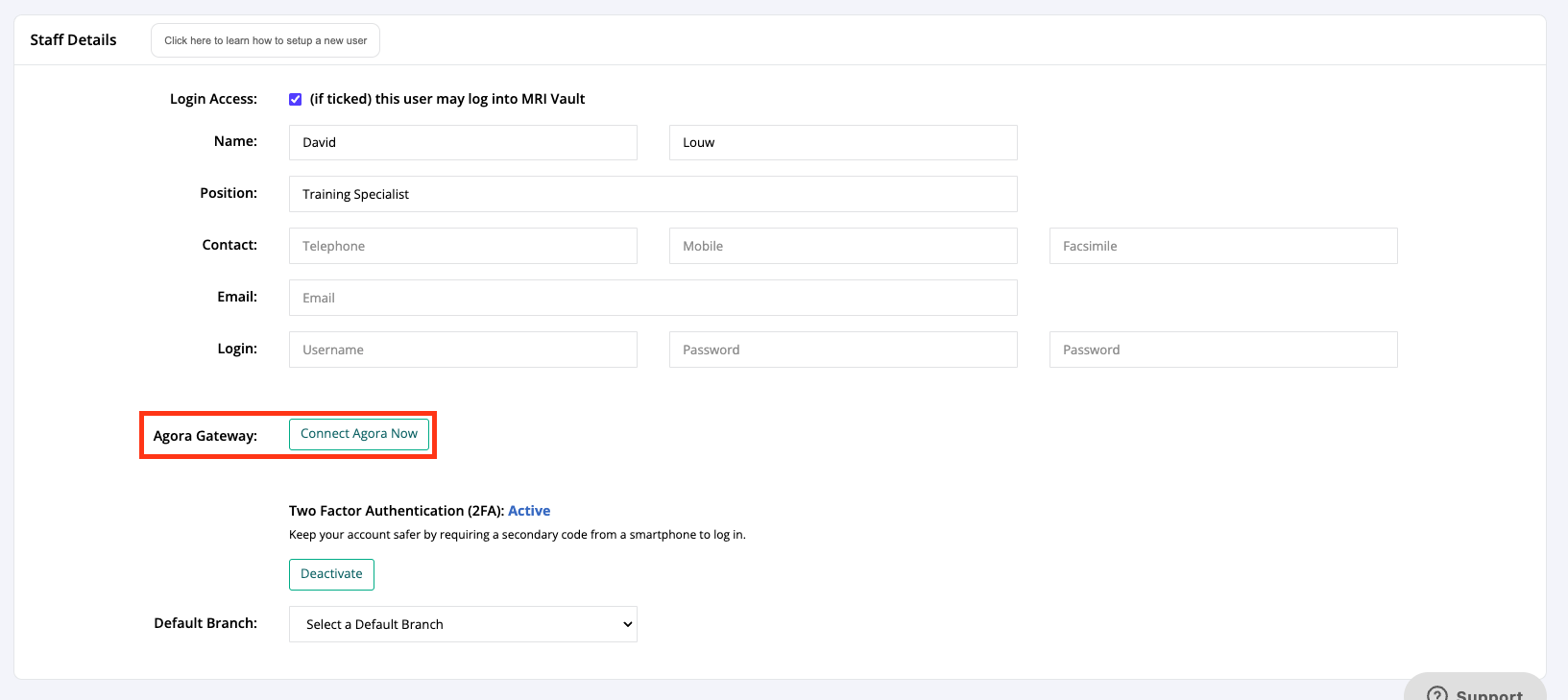Click the Default Branch label
The width and height of the screenshot is (1568, 700).
click(205, 623)
